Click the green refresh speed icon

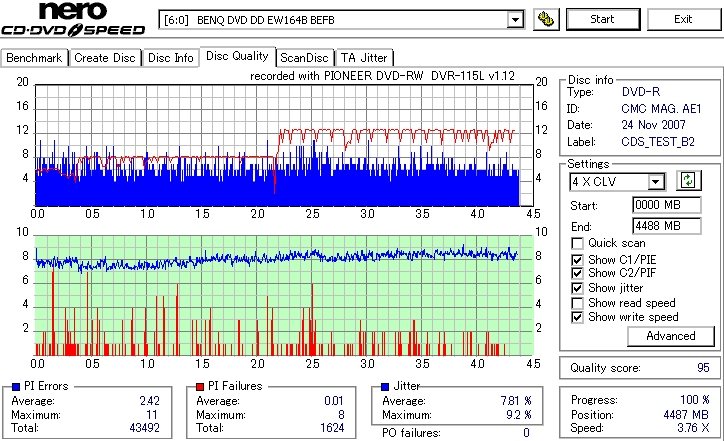click(x=688, y=181)
